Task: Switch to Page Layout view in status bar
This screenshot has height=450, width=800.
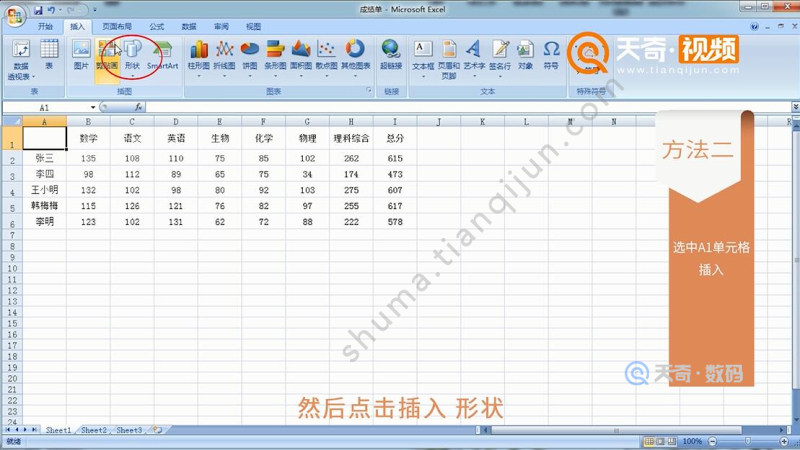Action: (661, 441)
